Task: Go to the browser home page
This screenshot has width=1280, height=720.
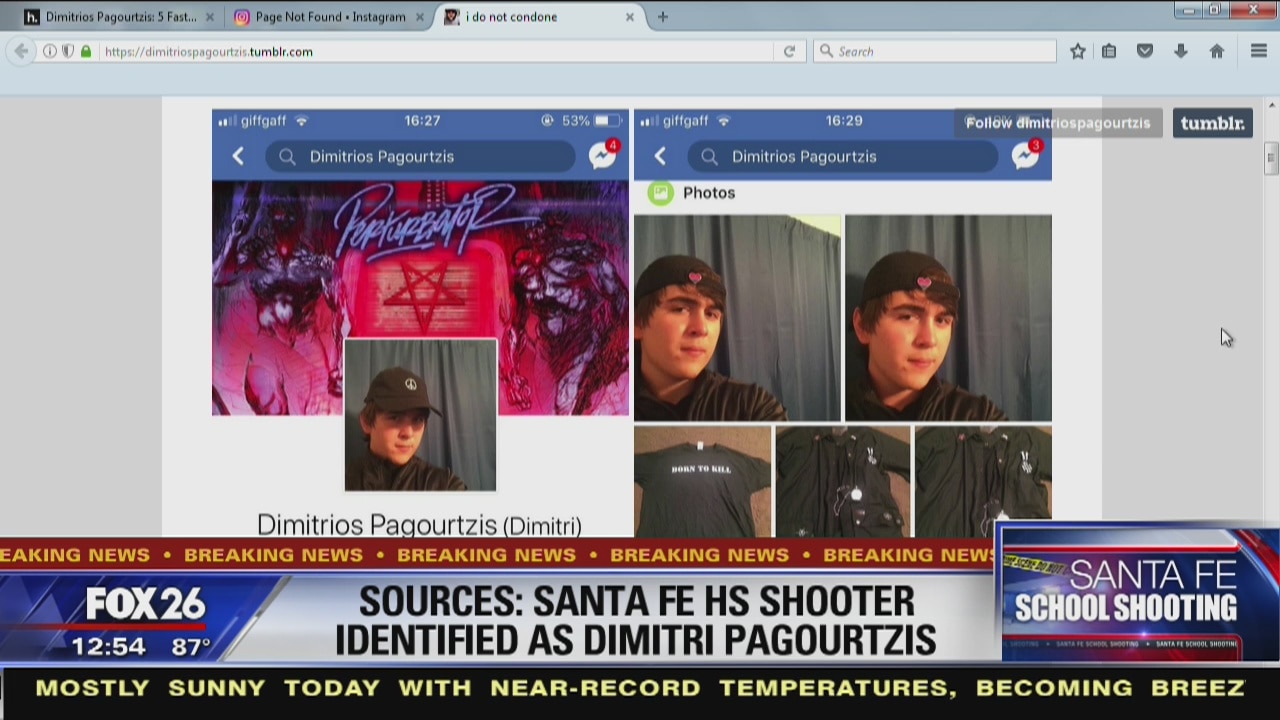Action: 1216,51
